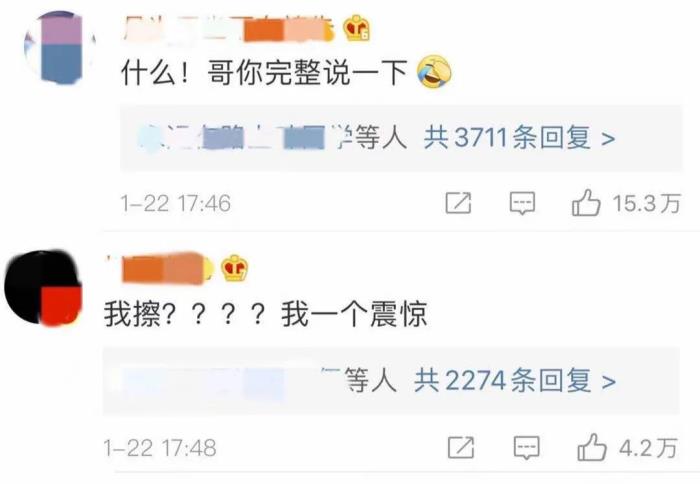Tap crown badge beside first username
Viewport: 700px width, 484px height.
pyautogui.click(x=357, y=28)
